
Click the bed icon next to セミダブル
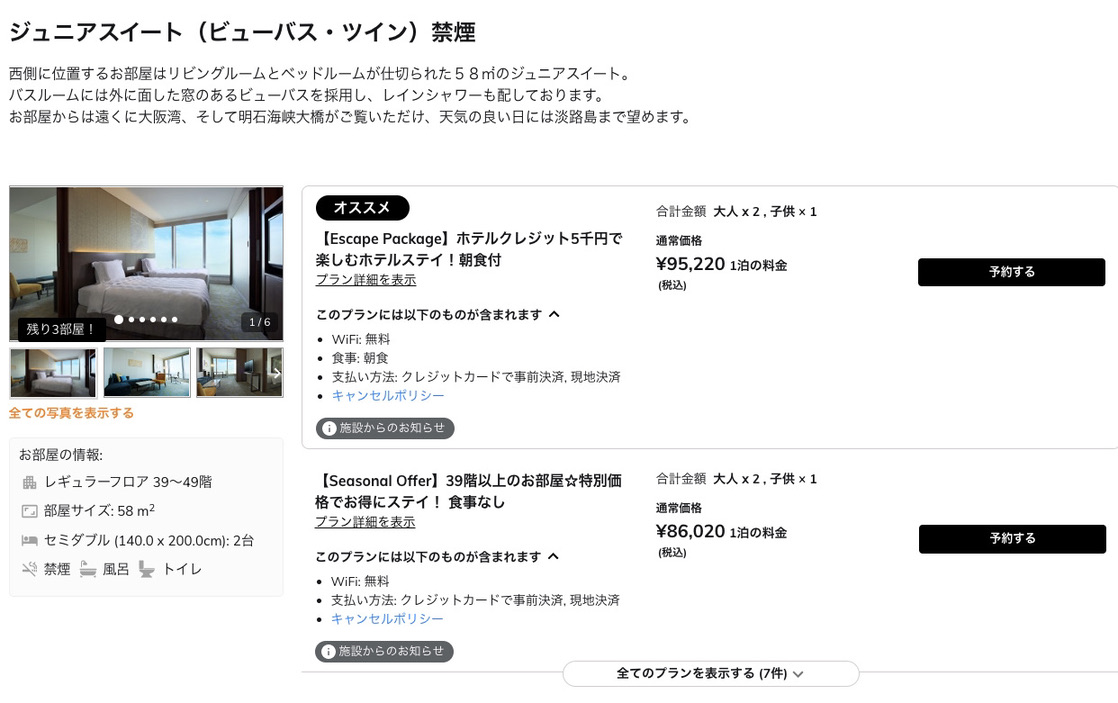31,540
